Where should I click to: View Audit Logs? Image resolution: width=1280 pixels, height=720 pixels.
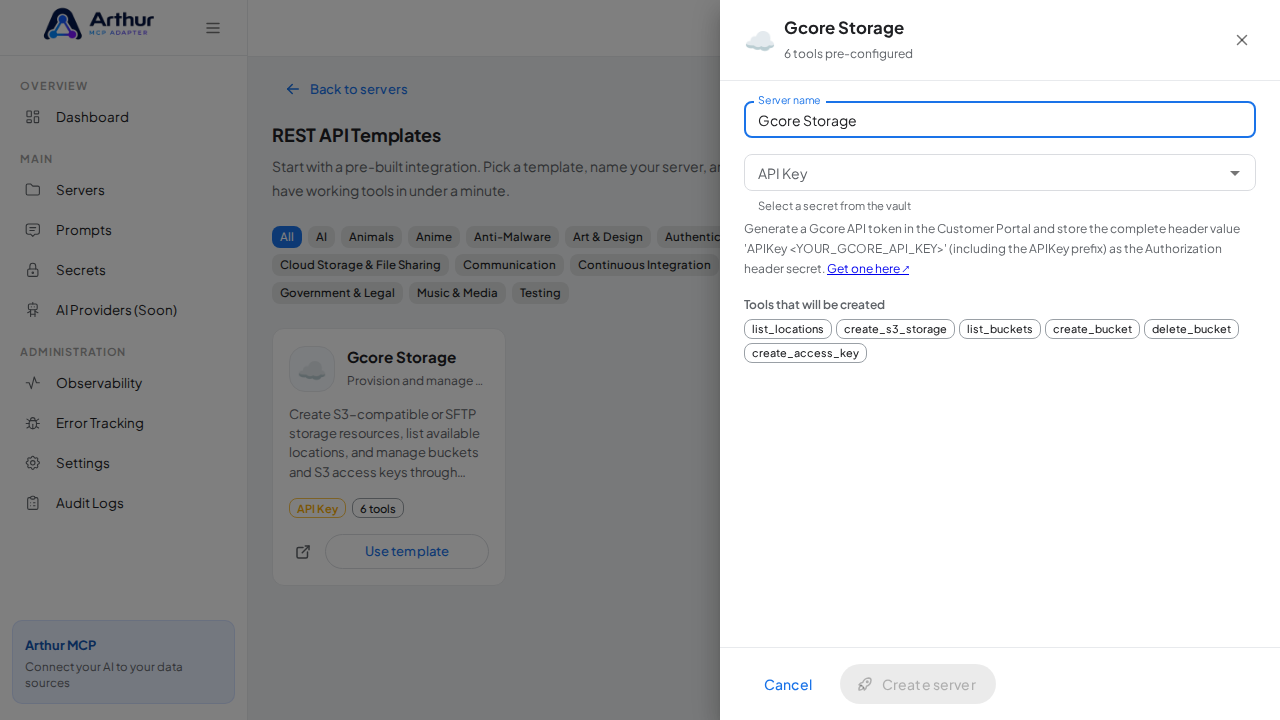click(123, 503)
